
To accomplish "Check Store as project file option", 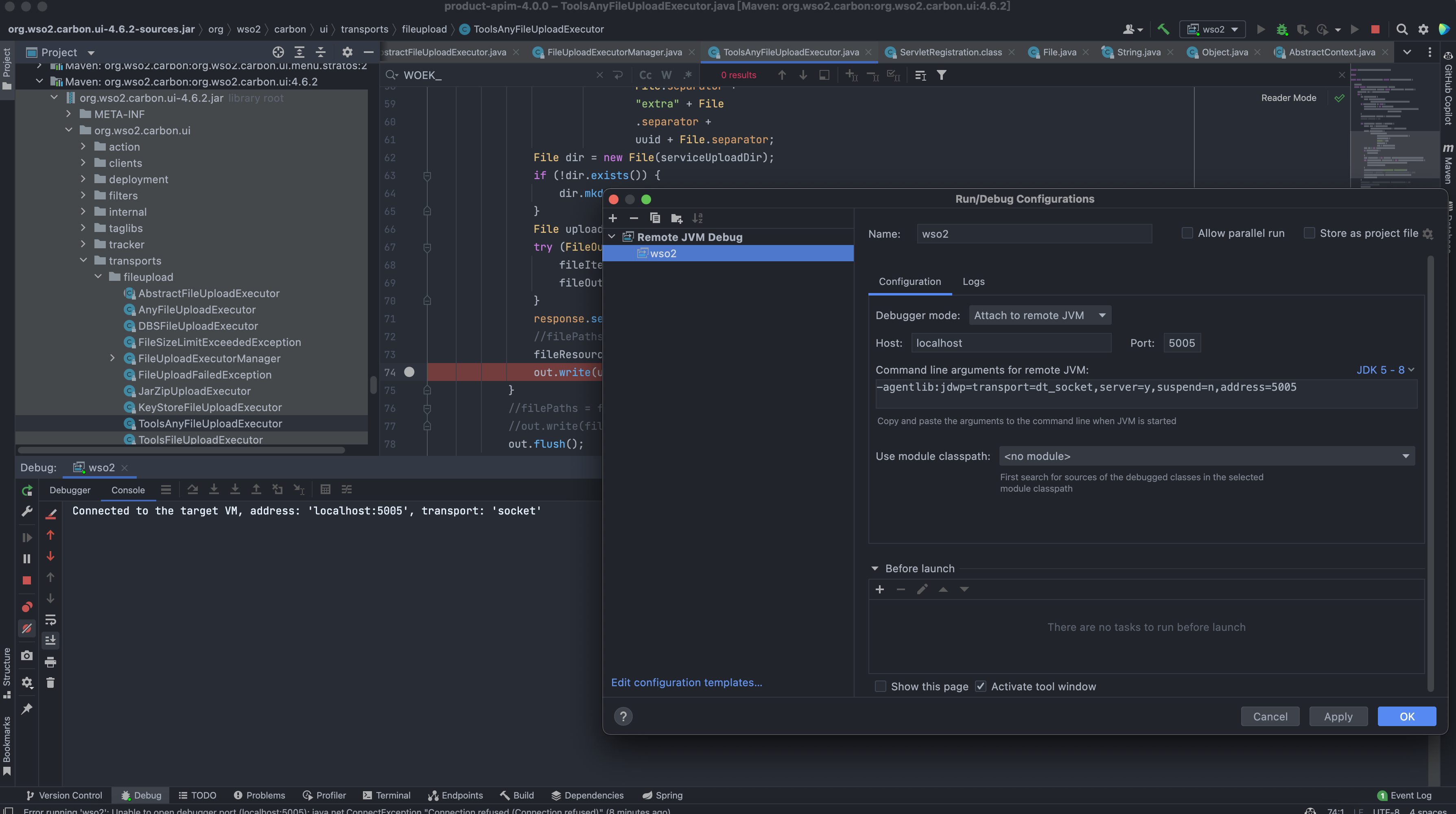I will pyautogui.click(x=1308, y=233).
